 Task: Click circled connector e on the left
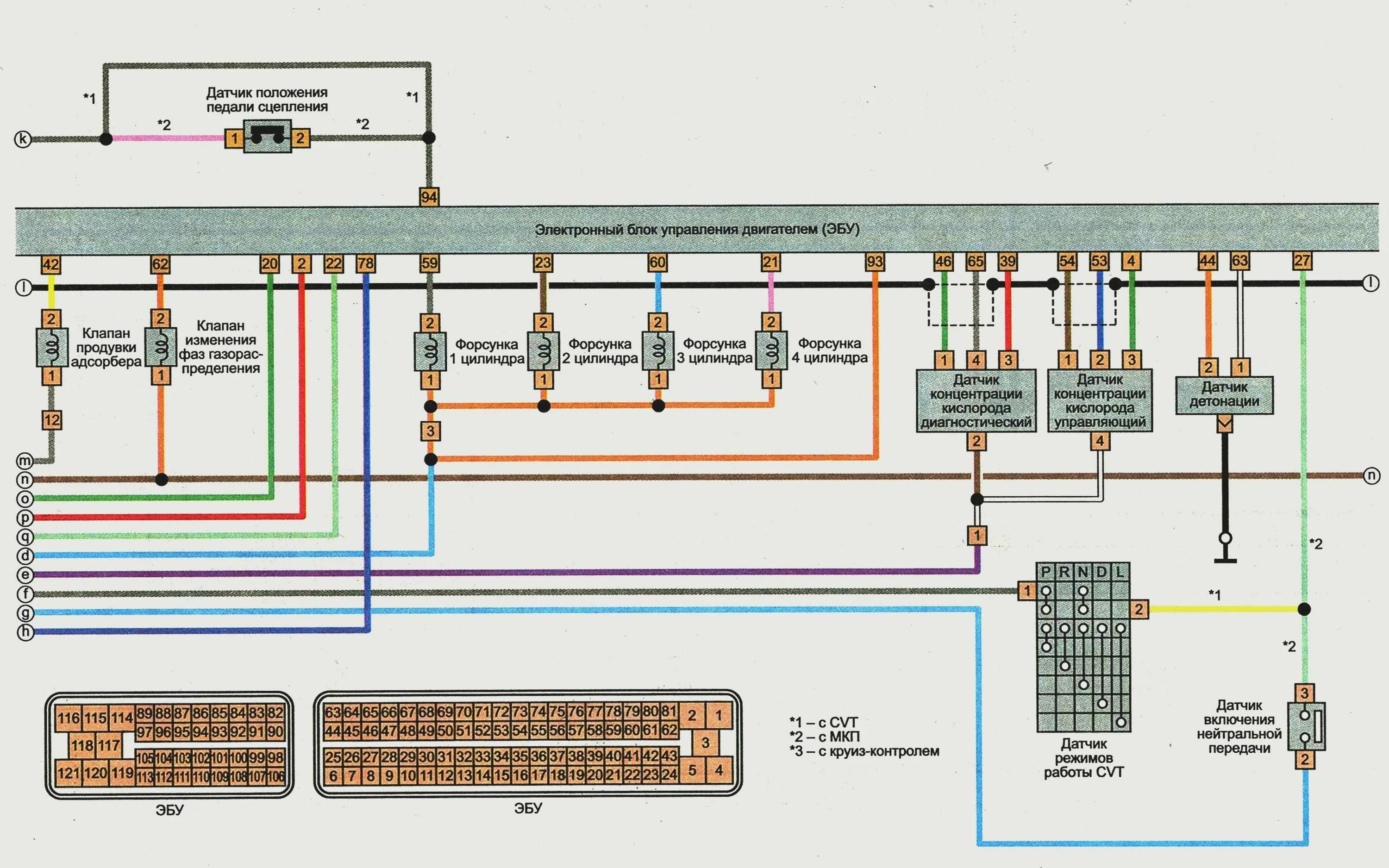pos(25,575)
